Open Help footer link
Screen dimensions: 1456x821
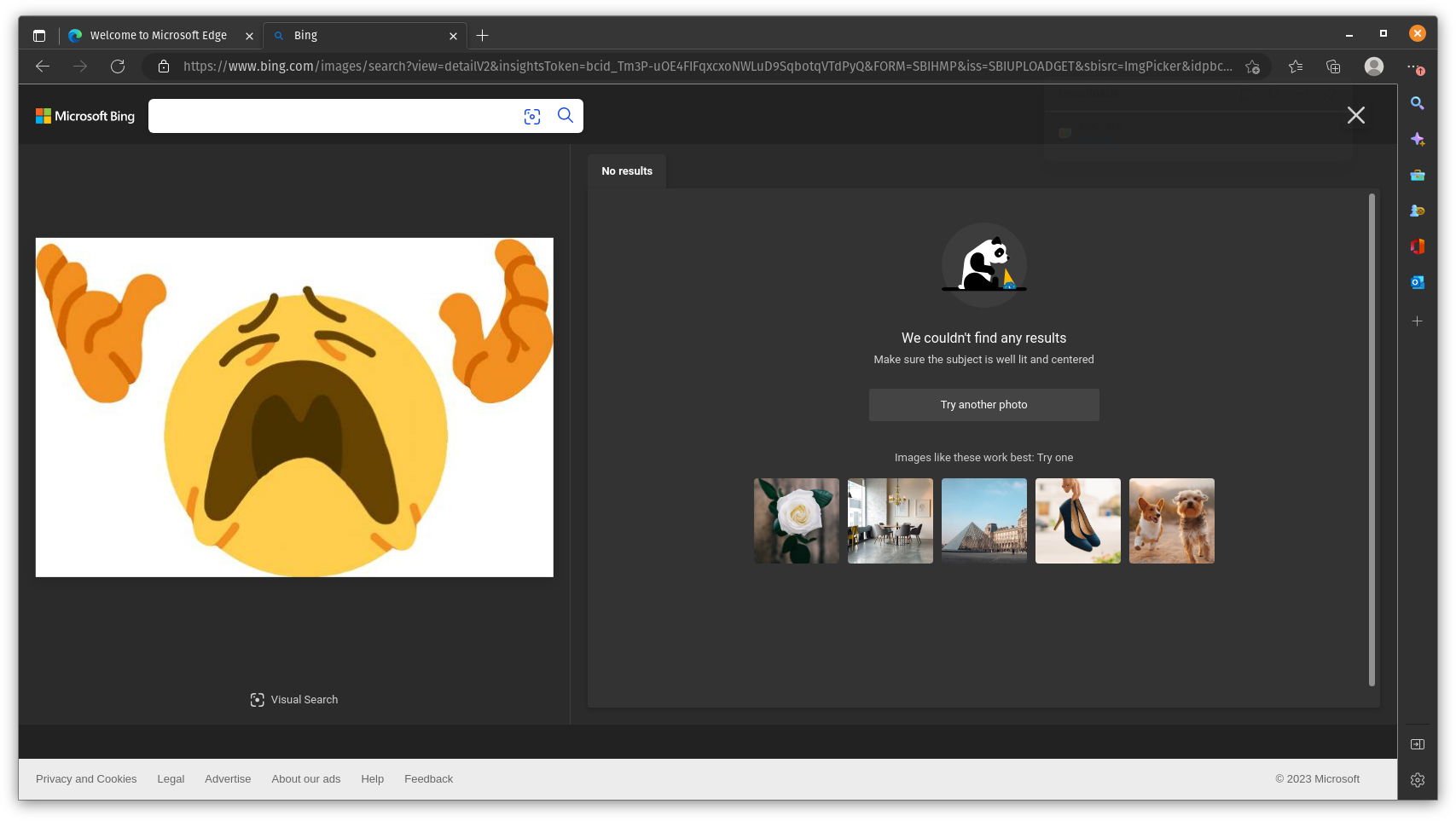tap(372, 779)
